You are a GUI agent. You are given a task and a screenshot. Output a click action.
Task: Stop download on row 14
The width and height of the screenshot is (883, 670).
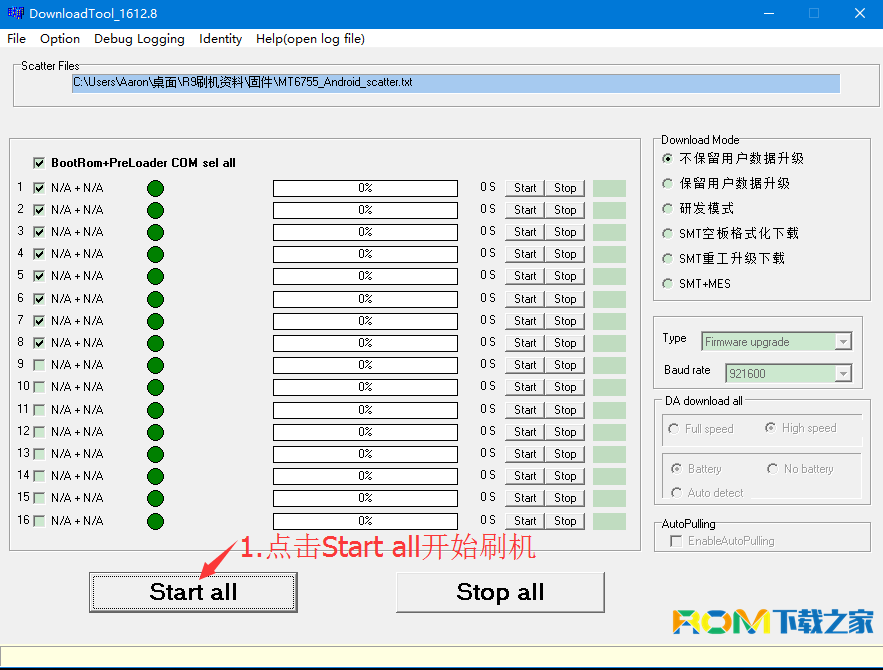tap(565, 476)
